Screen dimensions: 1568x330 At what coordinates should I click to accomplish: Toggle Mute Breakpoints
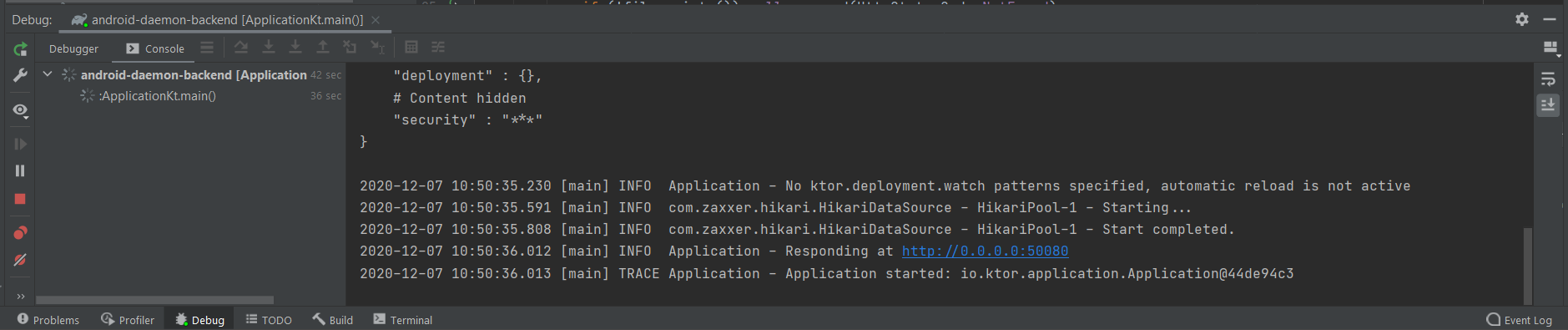(x=20, y=260)
